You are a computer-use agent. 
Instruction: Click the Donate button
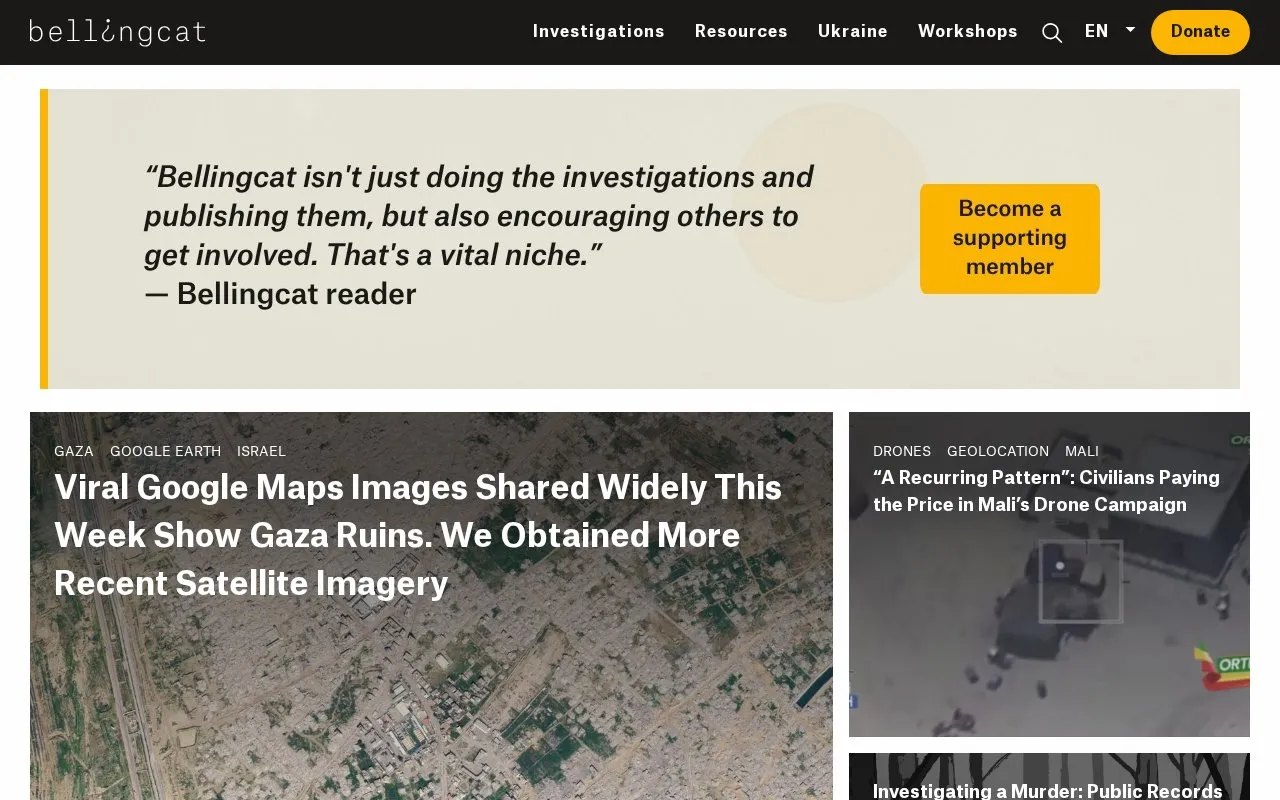tap(1200, 32)
